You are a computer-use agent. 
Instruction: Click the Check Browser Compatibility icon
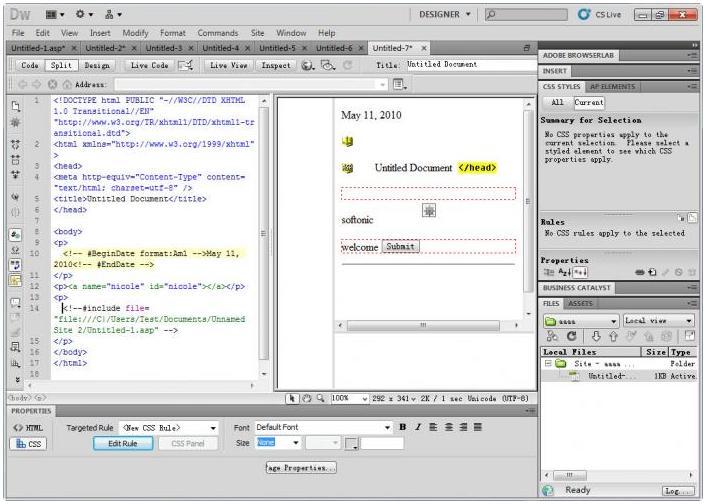click(x=186, y=66)
